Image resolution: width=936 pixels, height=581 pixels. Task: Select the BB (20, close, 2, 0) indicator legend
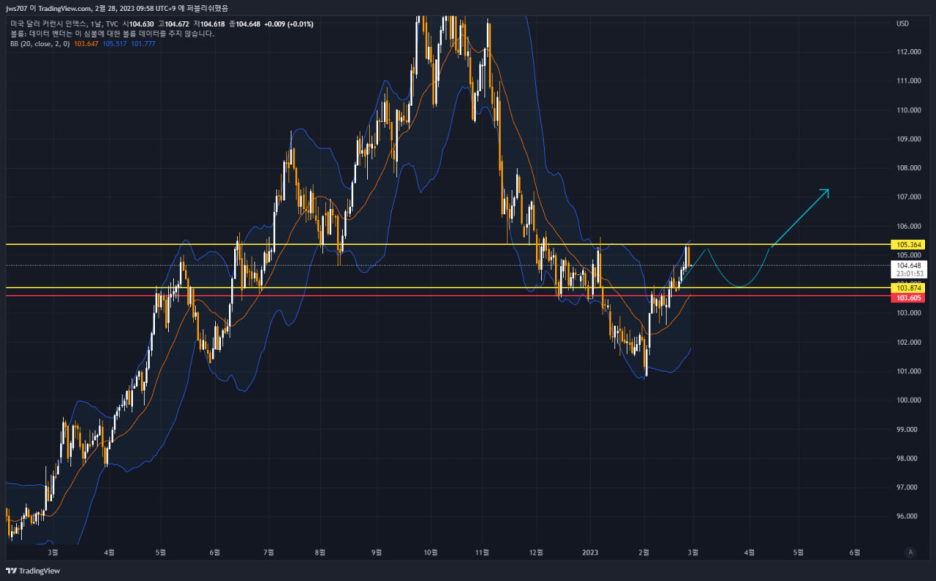tap(39, 44)
